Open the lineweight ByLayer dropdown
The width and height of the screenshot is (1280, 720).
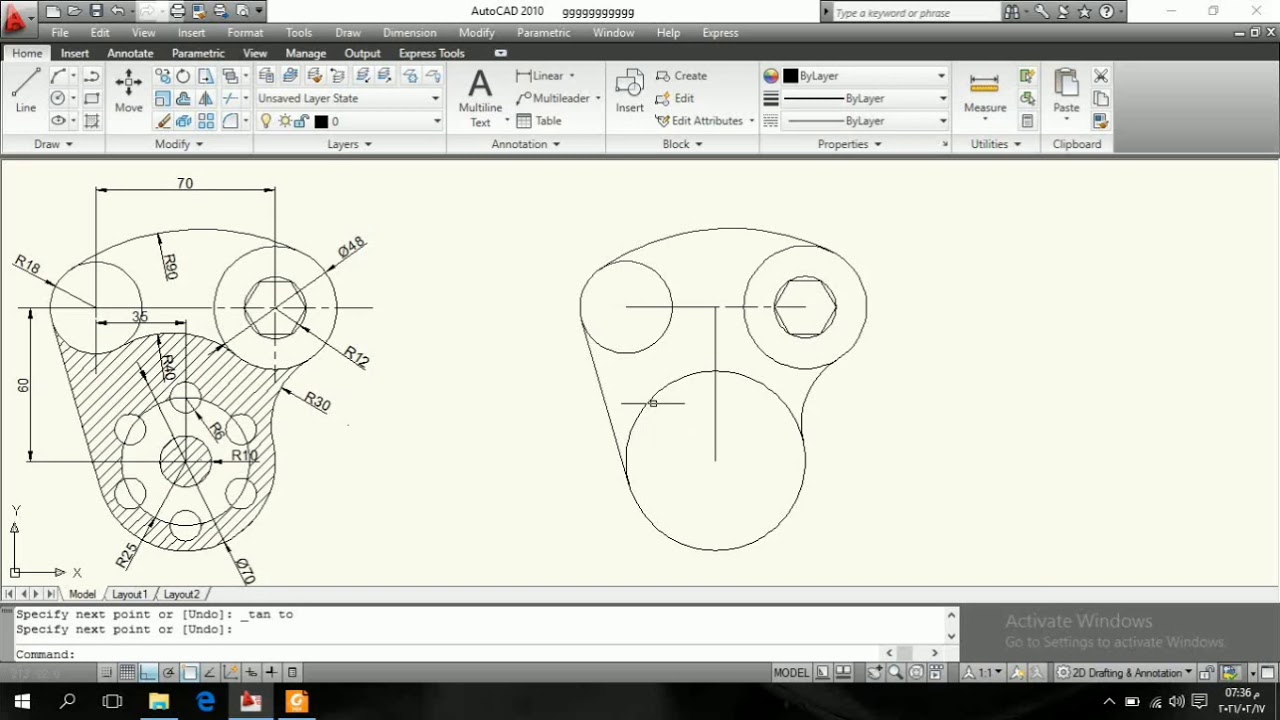[864, 98]
